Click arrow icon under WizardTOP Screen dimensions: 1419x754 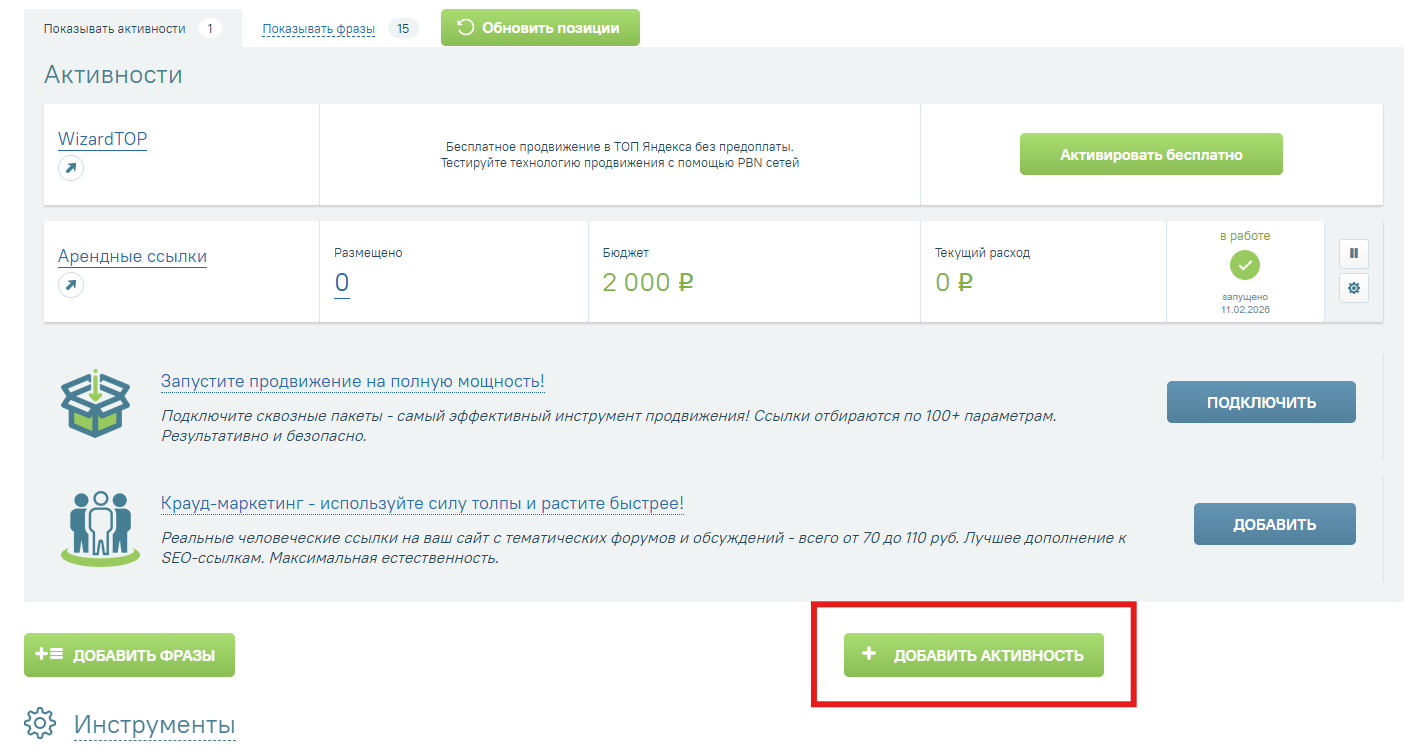(70, 168)
